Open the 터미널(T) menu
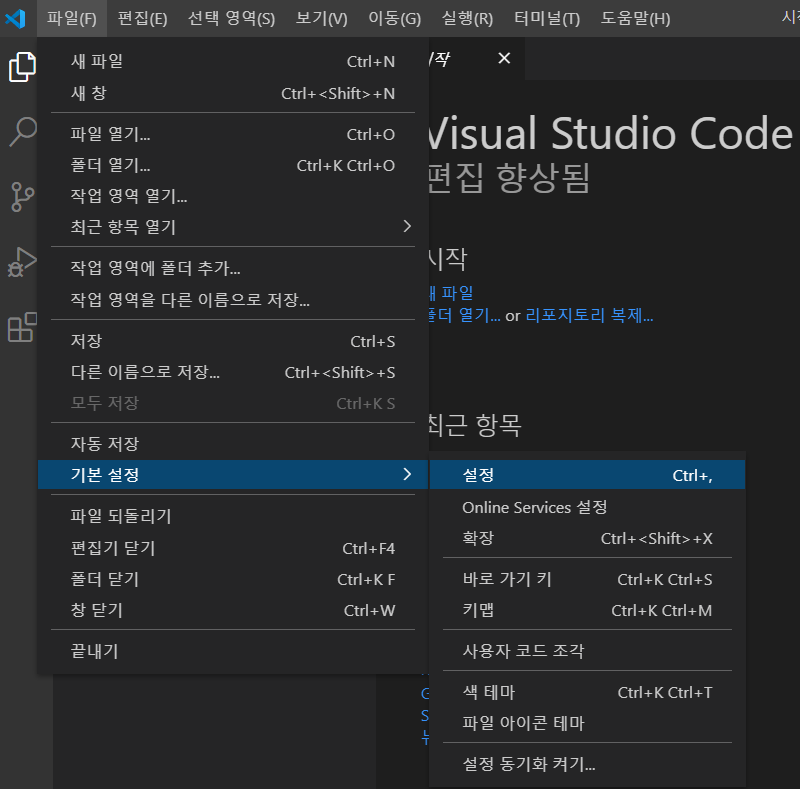Image resolution: width=800 pixels, height=789 pixels. [x=547, y=18]
